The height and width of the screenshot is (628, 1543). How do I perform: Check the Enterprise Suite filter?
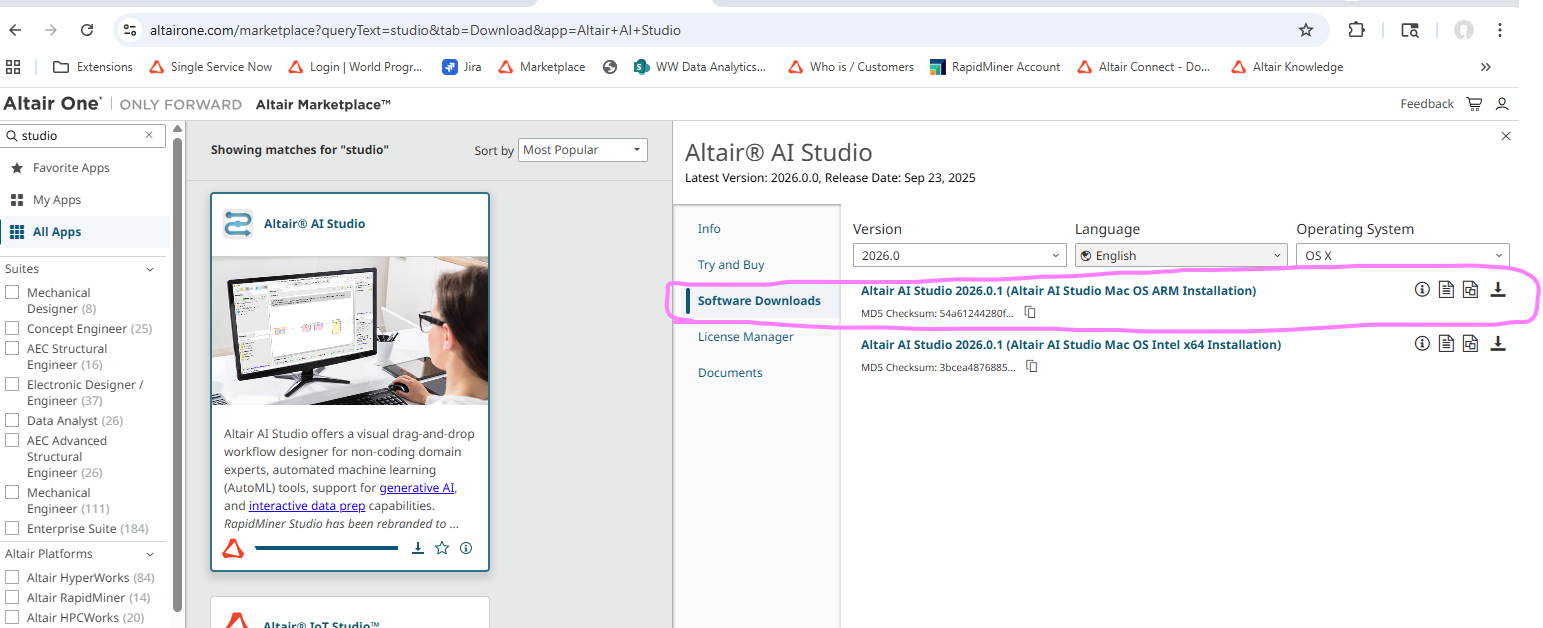12,528
